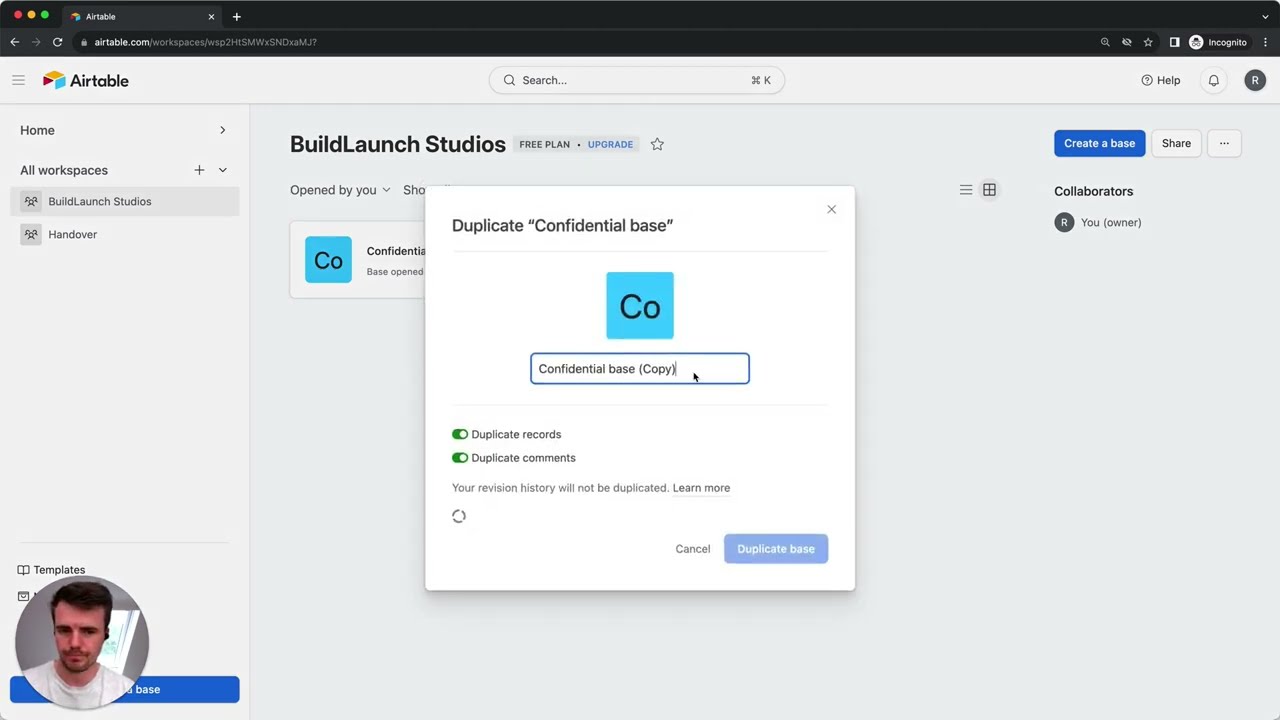Toggle the Duplicate comments switch
This screenshot has height=720, width=1280.
pos(460,458)
